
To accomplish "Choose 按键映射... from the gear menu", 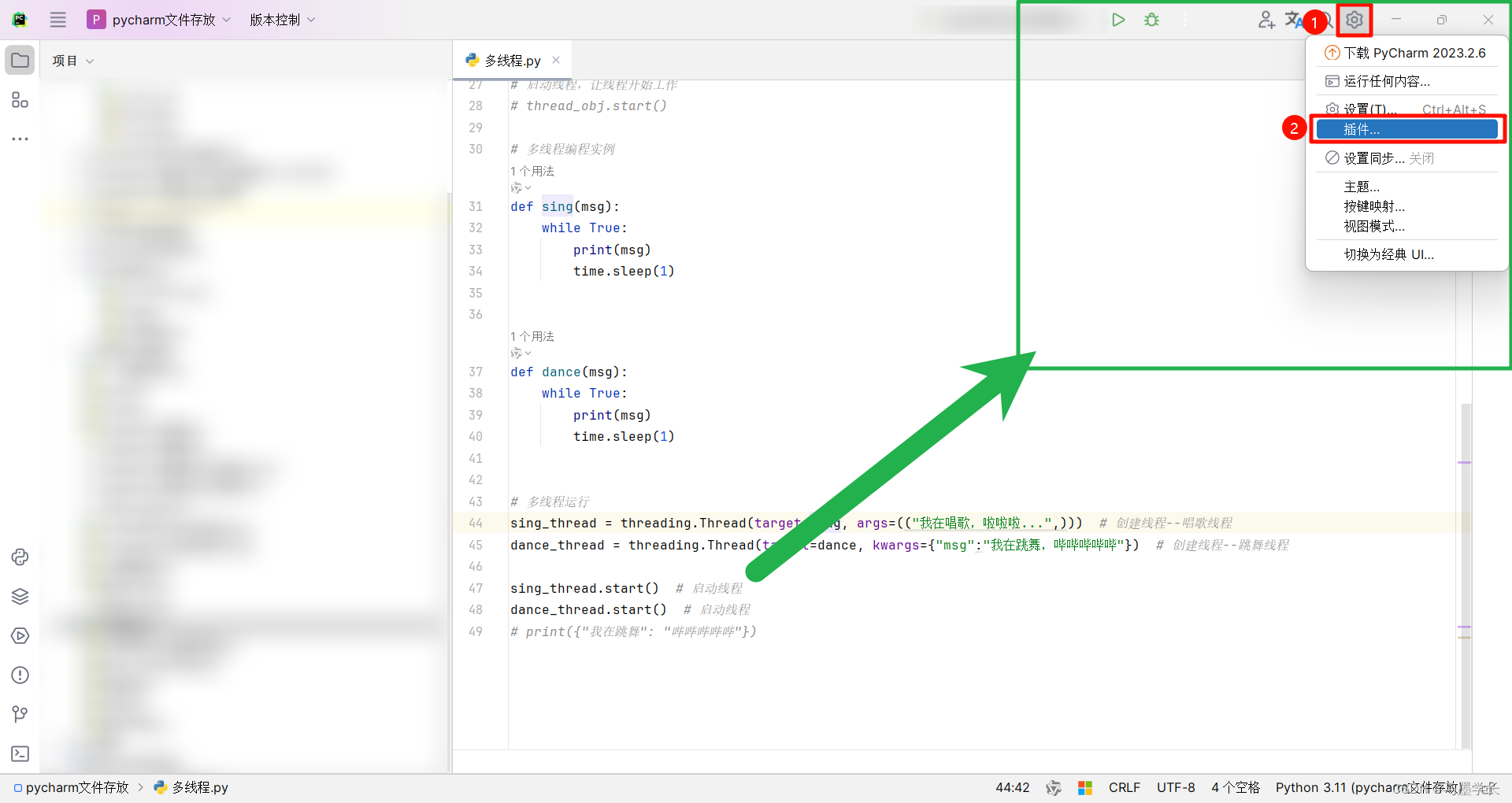I will click(x=1406, y=206).
